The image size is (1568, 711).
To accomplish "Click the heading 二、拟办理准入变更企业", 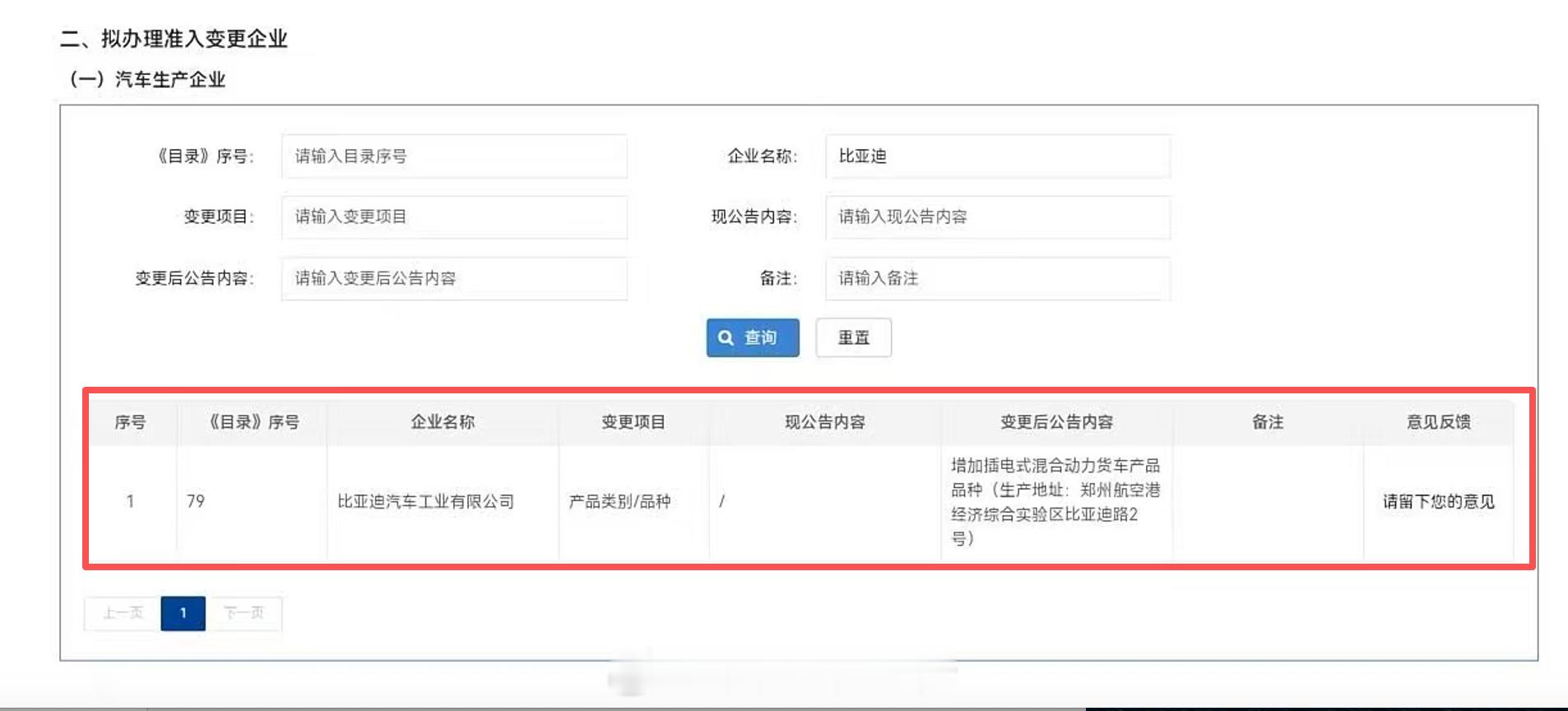I will tap(174, 39).
